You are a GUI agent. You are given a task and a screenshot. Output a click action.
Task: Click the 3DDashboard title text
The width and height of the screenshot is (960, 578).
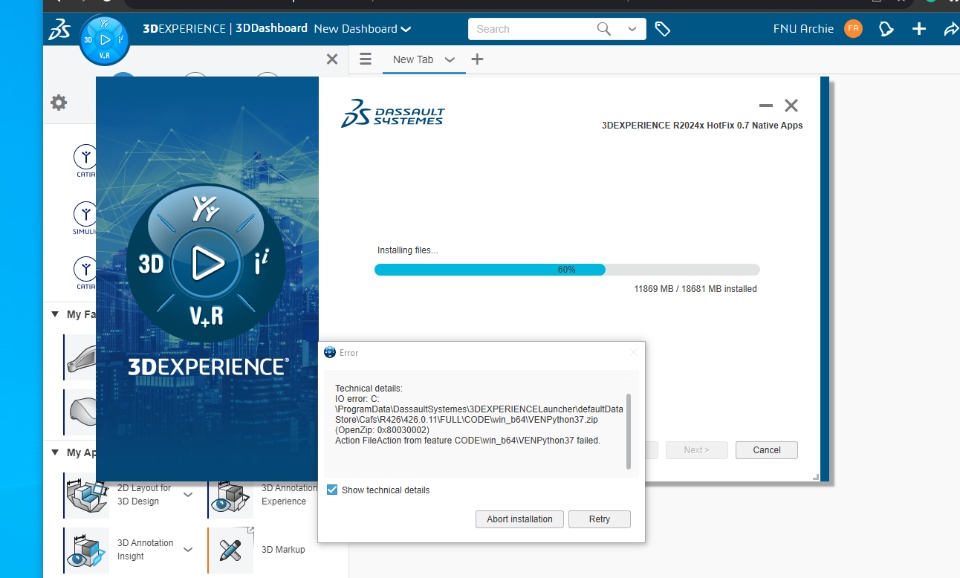click(271, 28)
